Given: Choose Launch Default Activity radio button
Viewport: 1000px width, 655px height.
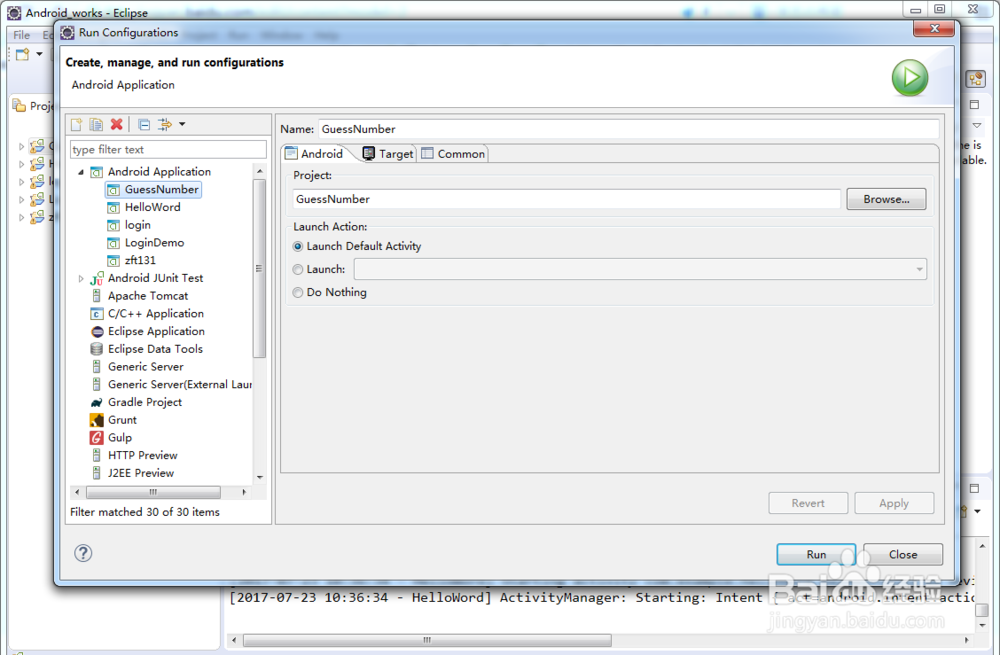Looking at the screenshot, I should pyautogui.click(x=298, y=246).
